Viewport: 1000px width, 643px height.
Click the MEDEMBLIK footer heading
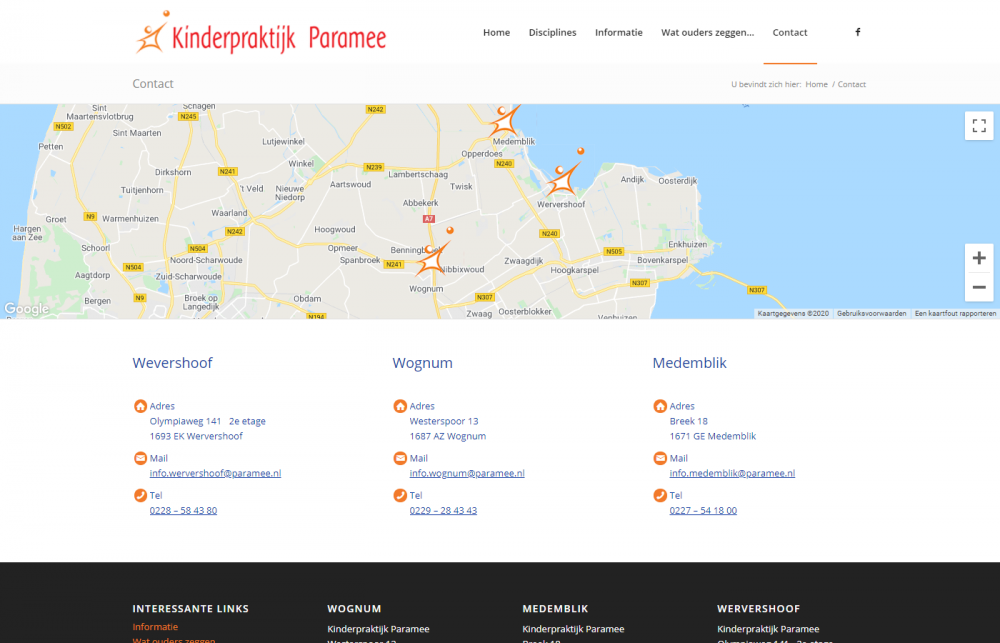tap(555, 609)
